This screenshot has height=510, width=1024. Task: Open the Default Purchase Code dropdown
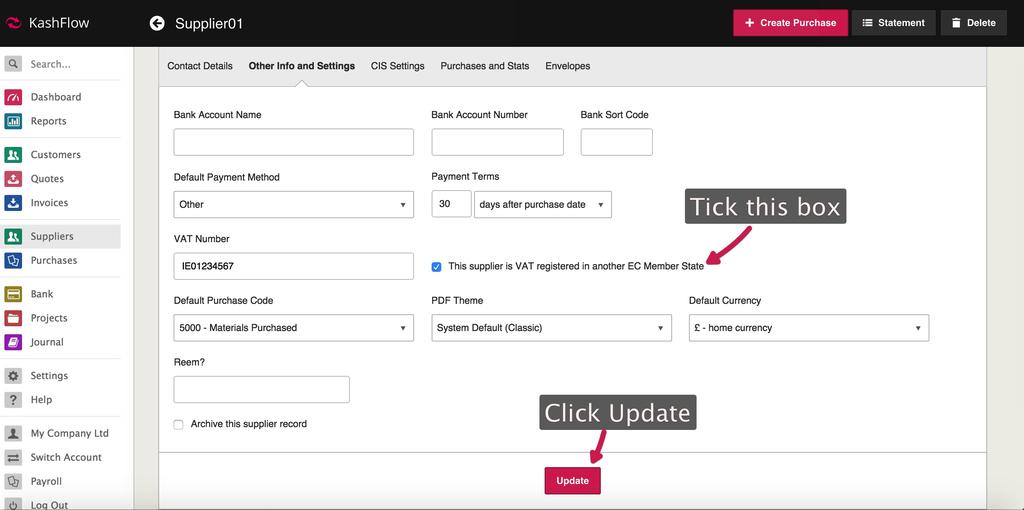coord(293,328)
